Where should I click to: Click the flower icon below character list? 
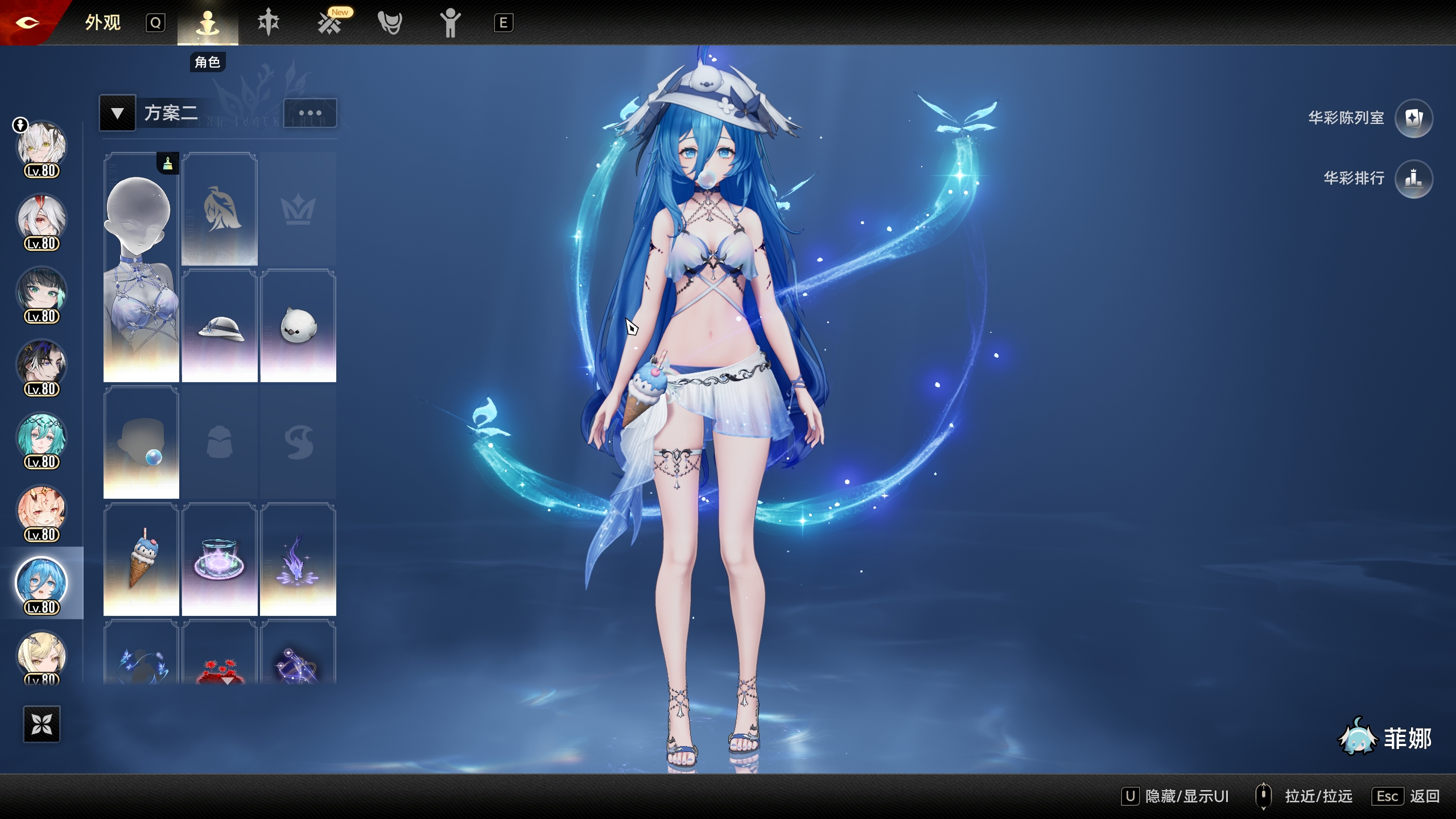42,724
